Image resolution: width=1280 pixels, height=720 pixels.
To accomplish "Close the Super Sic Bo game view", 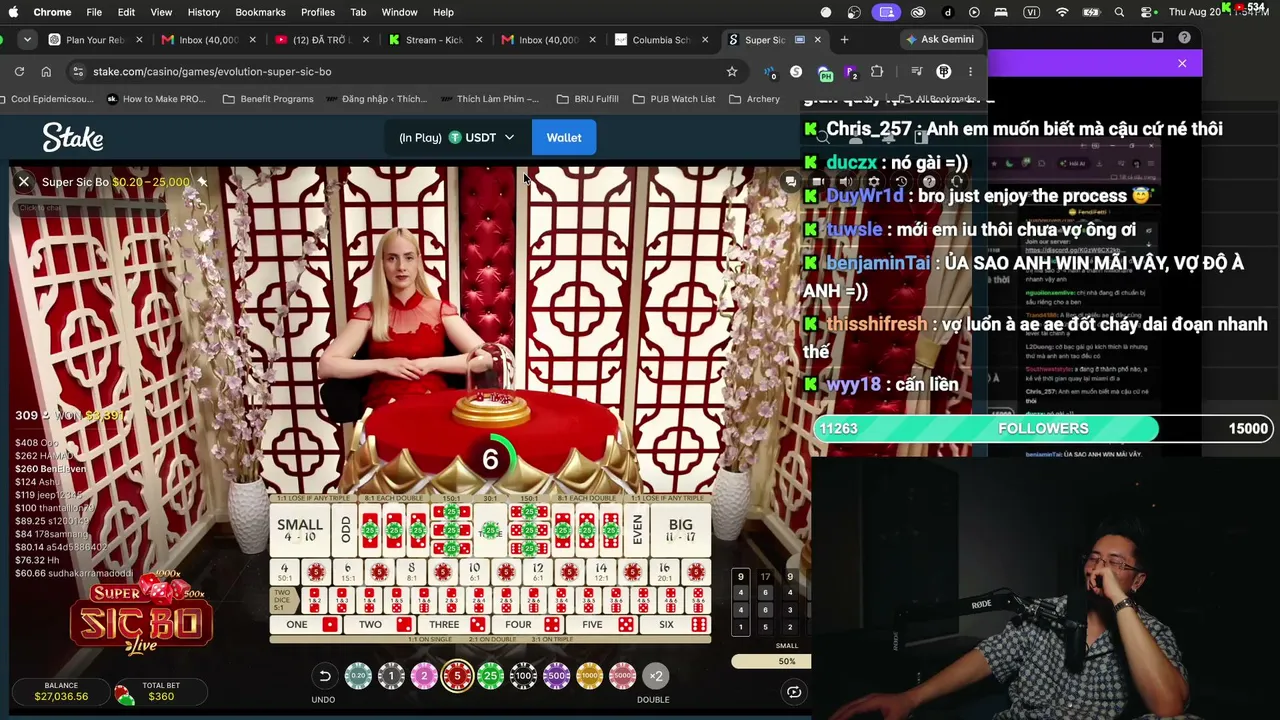I will (x=24, y=182).
